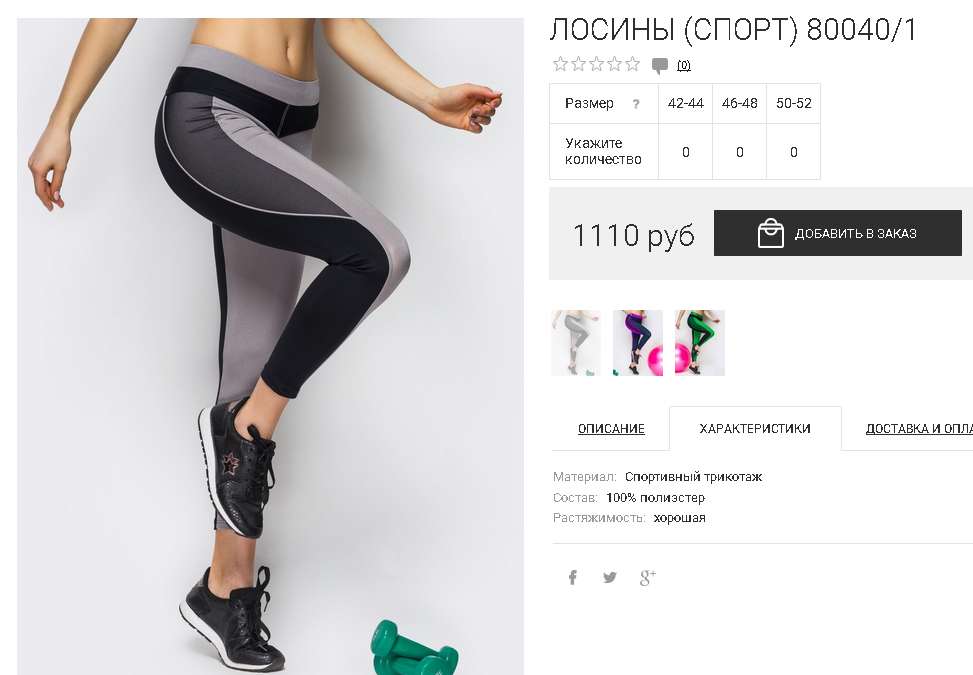Screen dimensions: 973x675
Task: Select the purple leggings color thumbnail
Action: pos(638,343)
